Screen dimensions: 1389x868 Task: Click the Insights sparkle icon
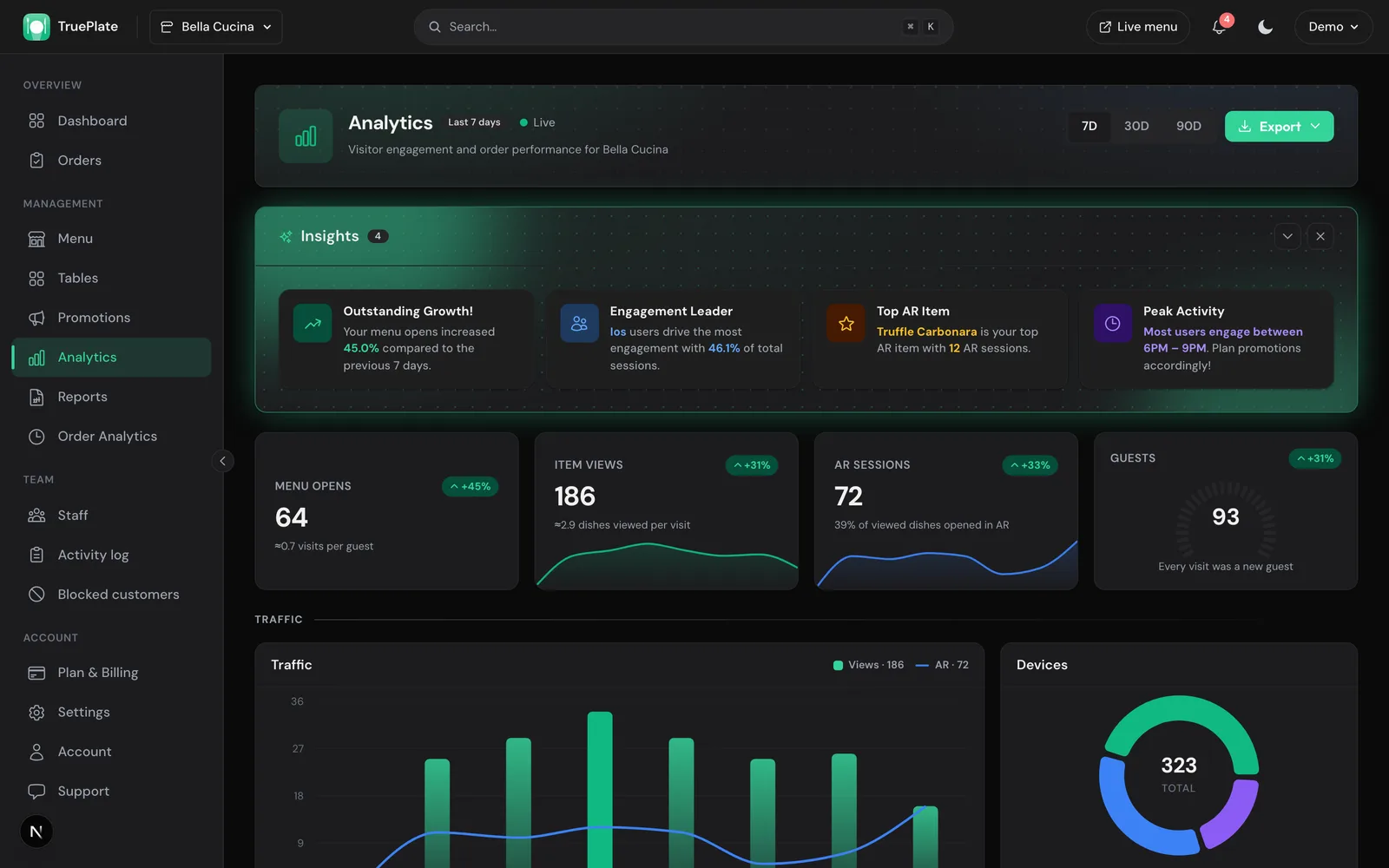pos(286,237)
